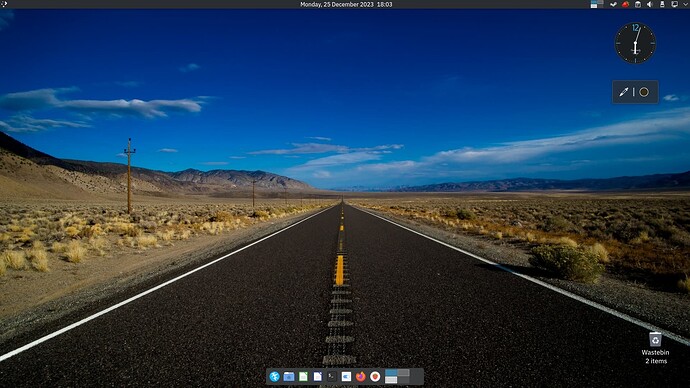Open the Wastebin desktop icon
690x388 pixels.
[655, 339]
